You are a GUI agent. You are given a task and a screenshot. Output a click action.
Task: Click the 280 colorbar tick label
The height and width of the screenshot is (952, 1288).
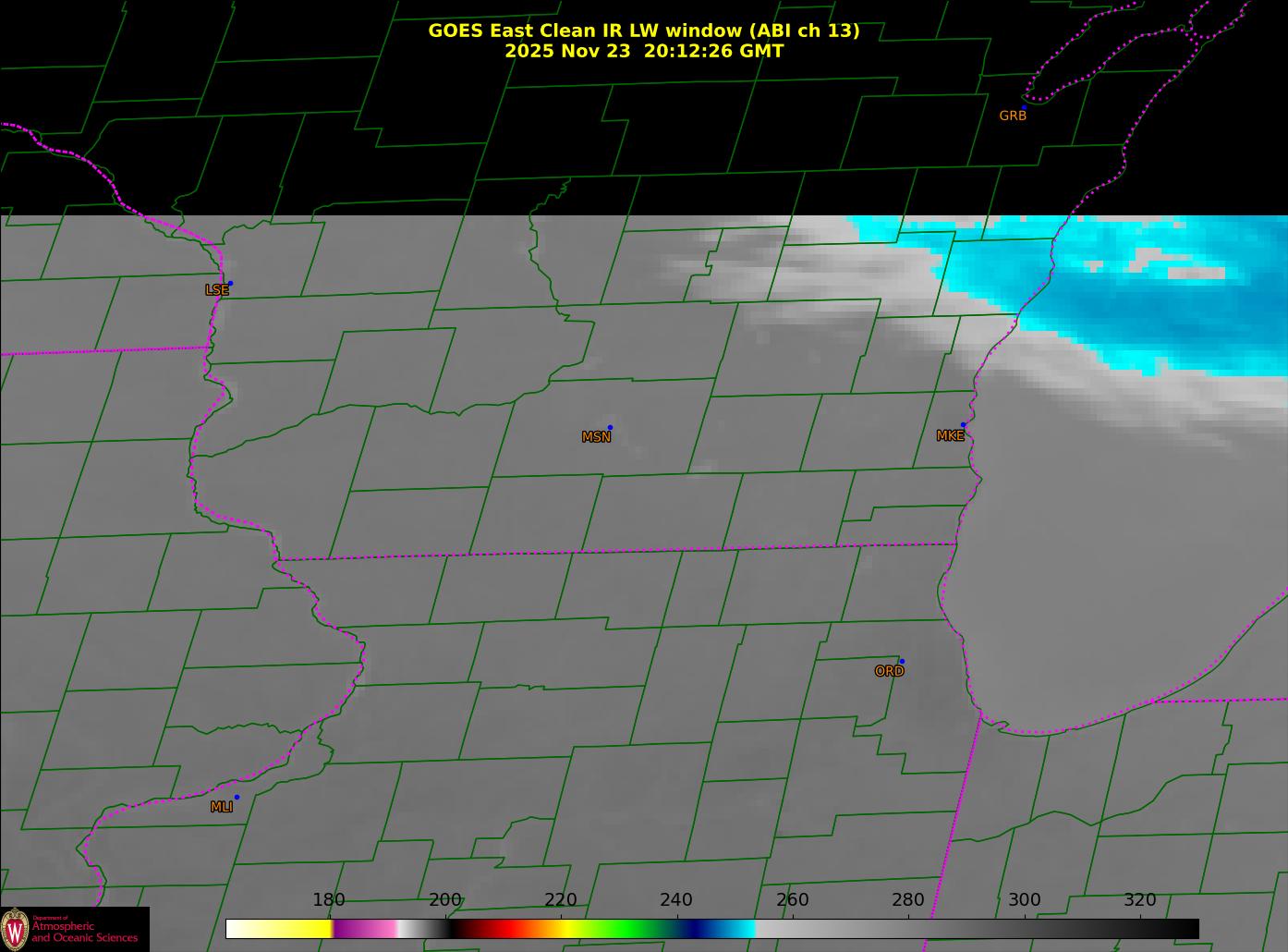coord(907,900)
